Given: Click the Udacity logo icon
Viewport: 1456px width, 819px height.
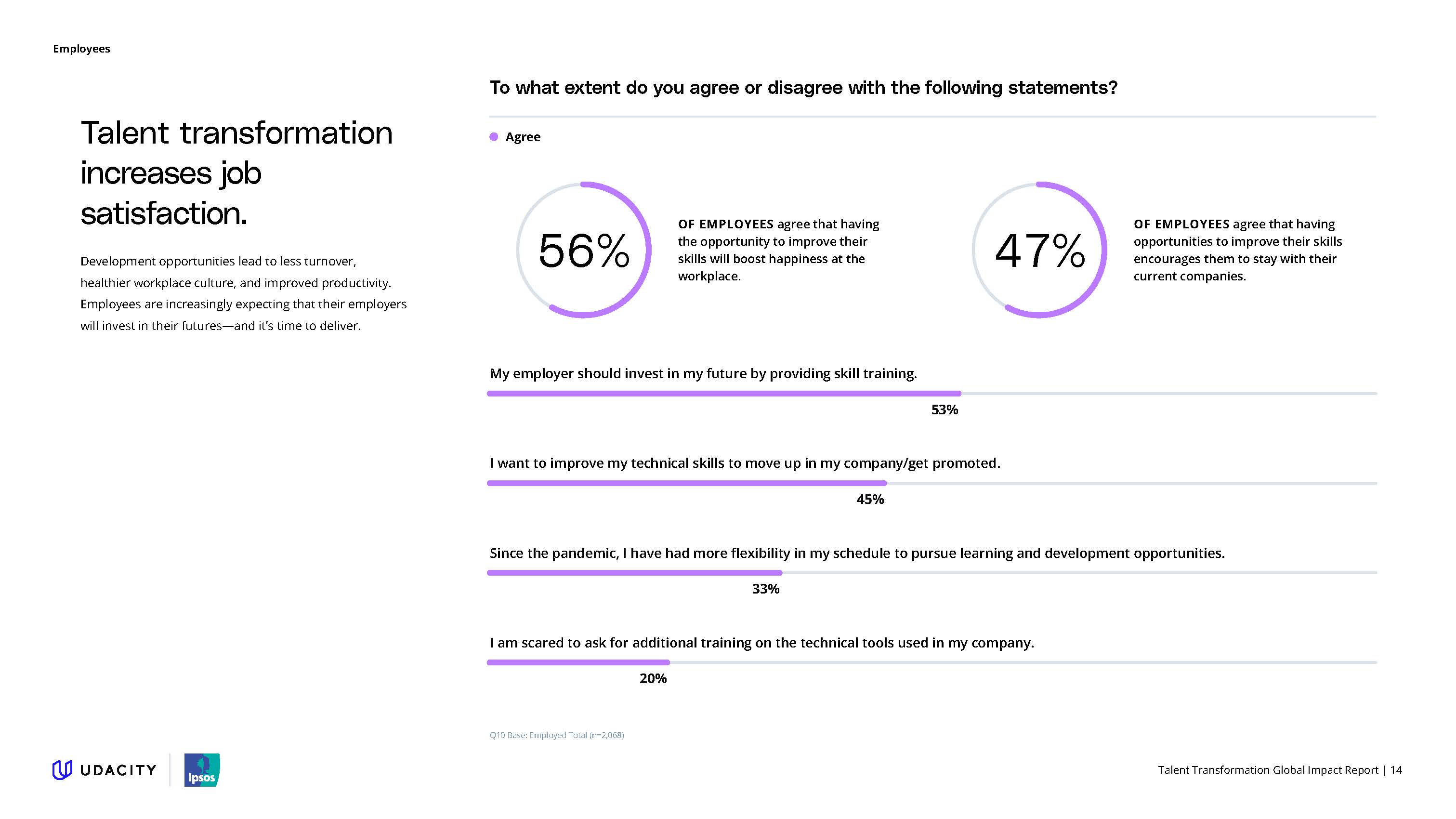Looking at the screenshot, I should point(62,770).
